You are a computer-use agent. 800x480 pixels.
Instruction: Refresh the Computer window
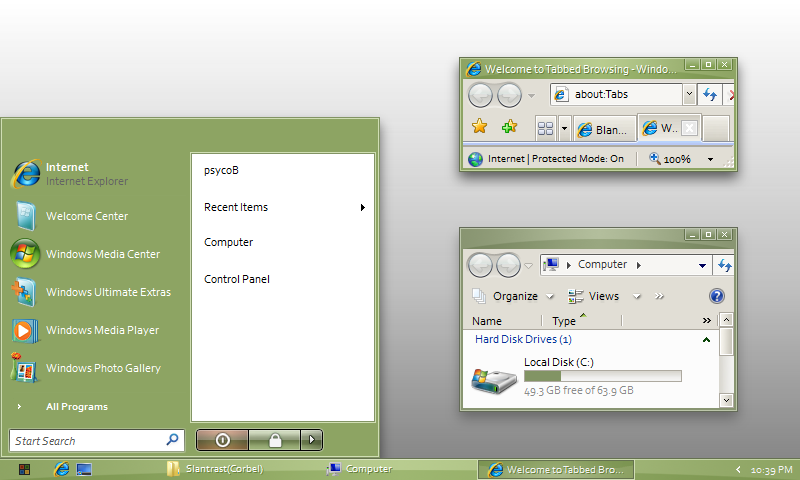tap(724, 265)
